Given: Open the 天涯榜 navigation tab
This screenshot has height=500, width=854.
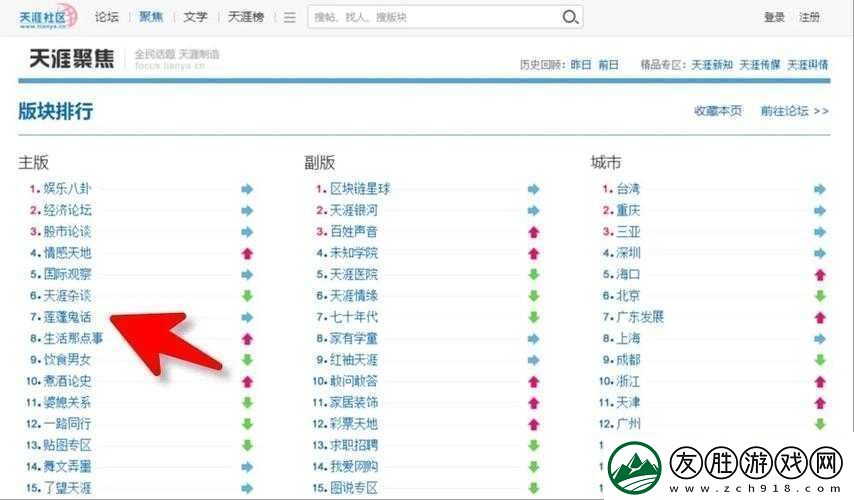Looking at the screenshot, I should tap(245, 17).
